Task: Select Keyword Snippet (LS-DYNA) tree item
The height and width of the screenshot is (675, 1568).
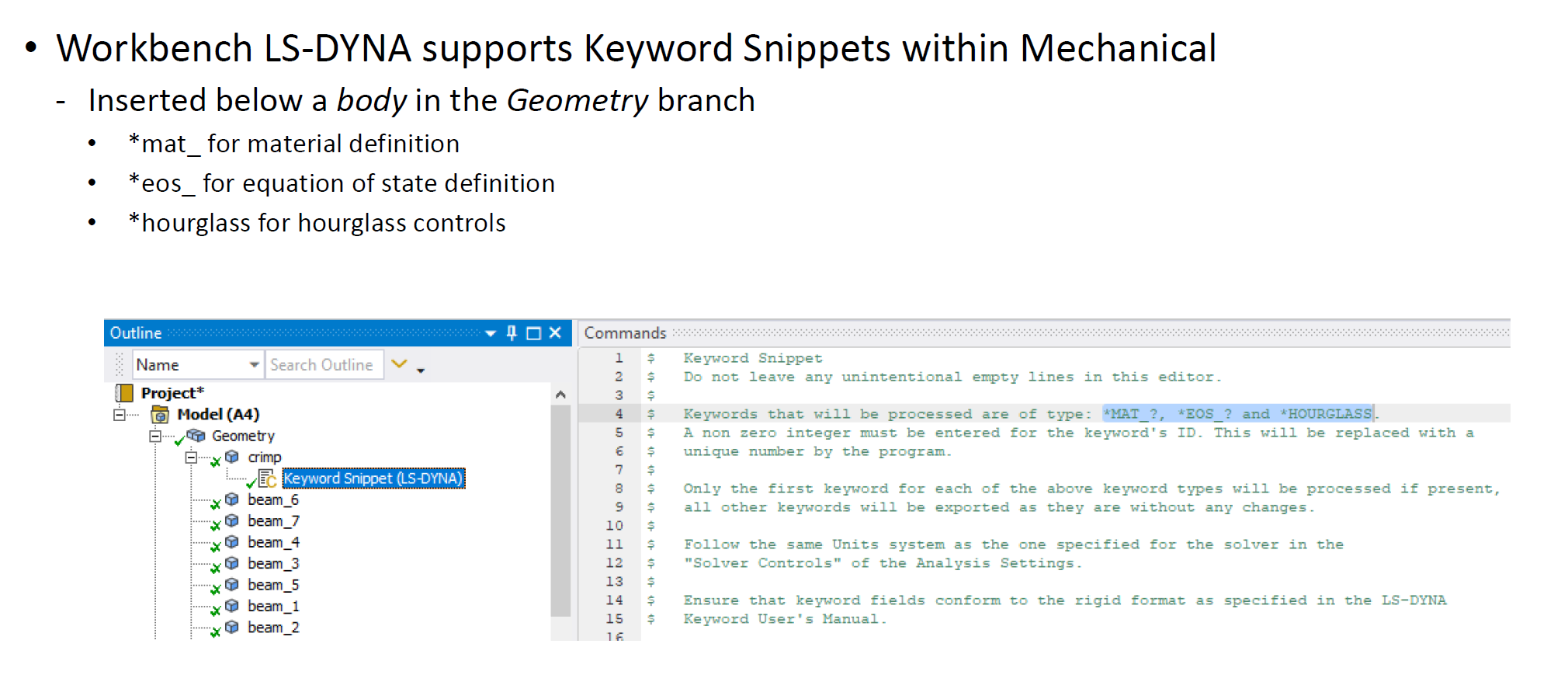Action: (373, 478)
